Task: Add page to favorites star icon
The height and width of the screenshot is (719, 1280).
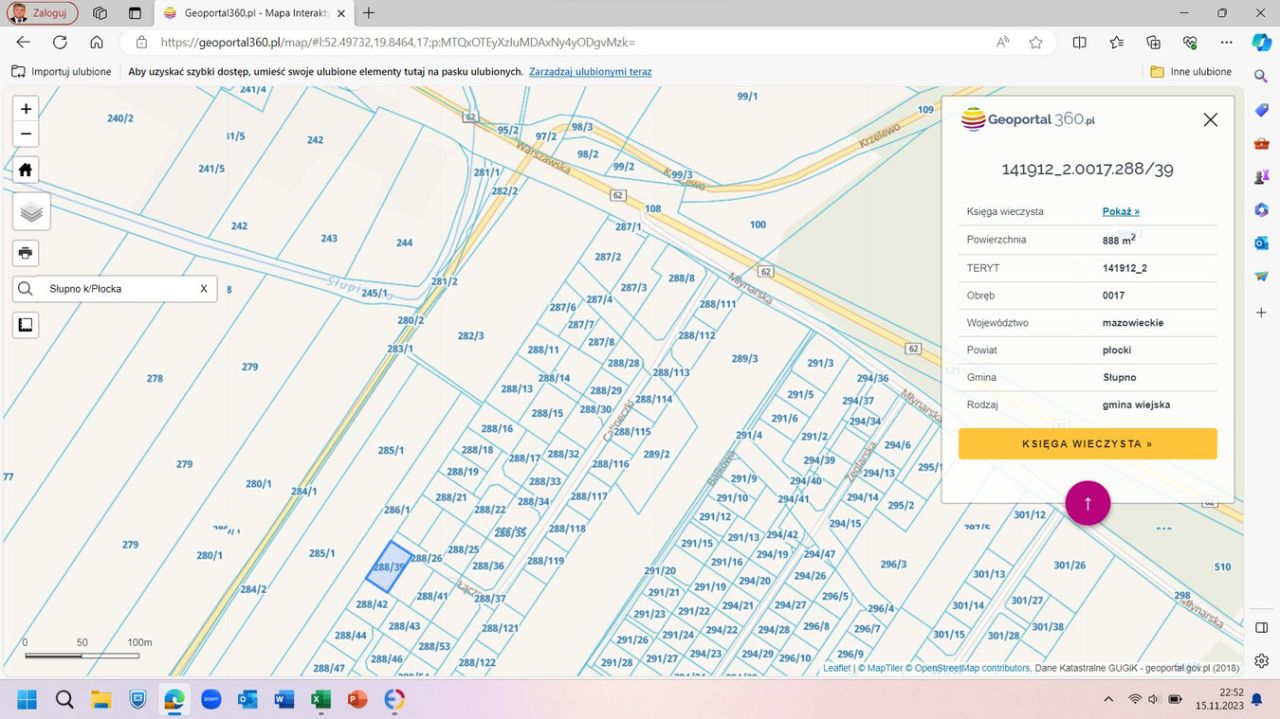Action: pyautogui.click(x=1036, y=42)
